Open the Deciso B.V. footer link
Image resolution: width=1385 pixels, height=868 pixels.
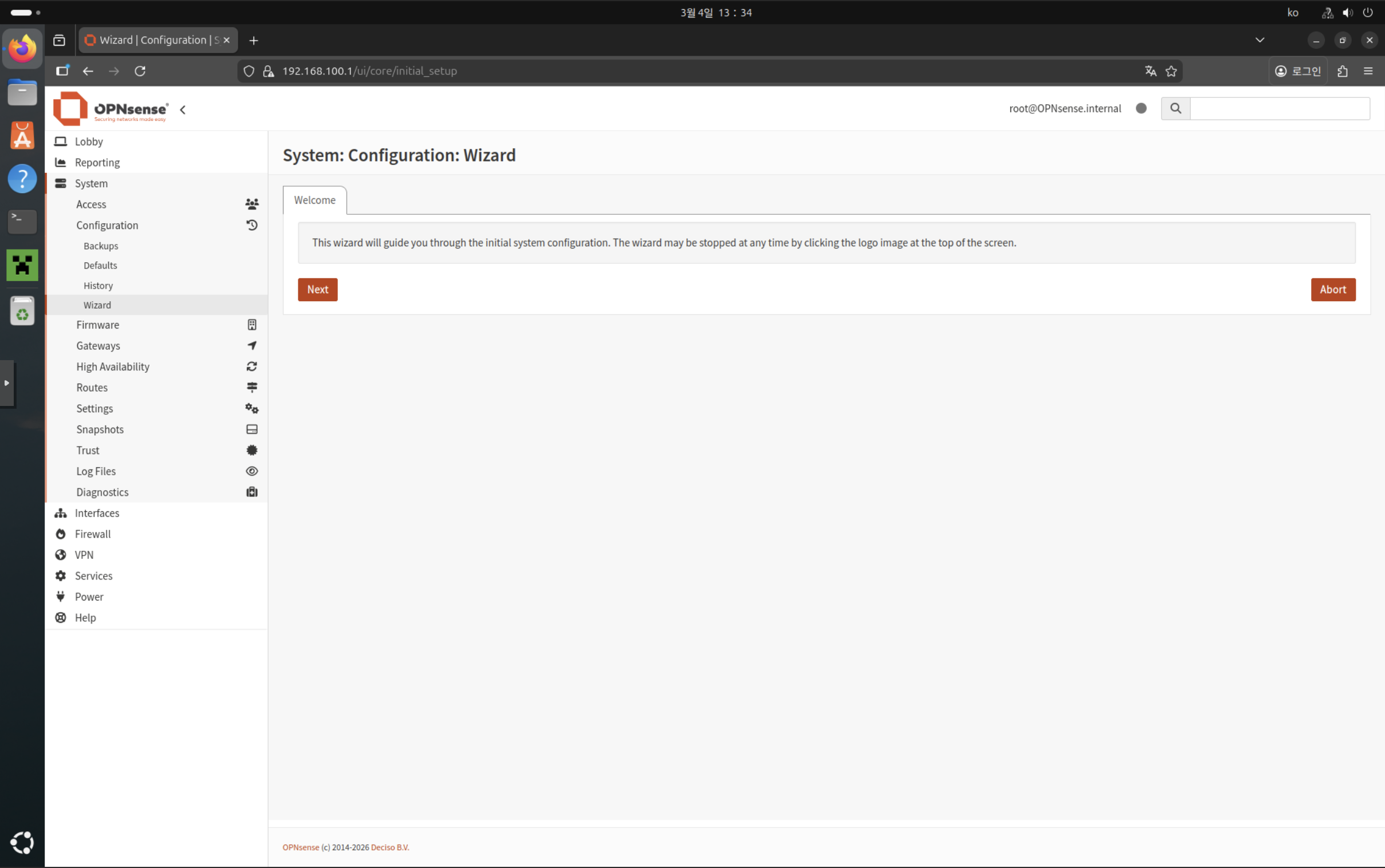[390, 847]
